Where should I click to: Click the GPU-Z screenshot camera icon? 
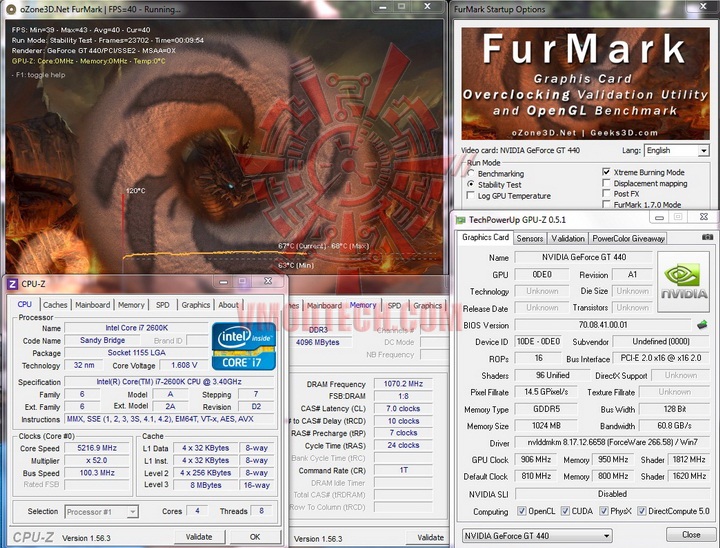coord(707,237)
